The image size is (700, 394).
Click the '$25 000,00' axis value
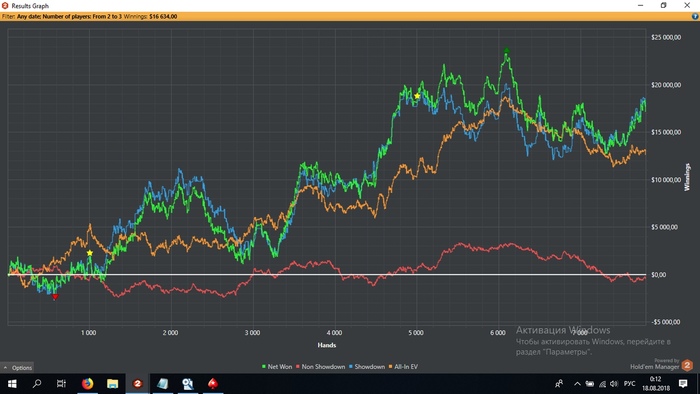[666, 37]
